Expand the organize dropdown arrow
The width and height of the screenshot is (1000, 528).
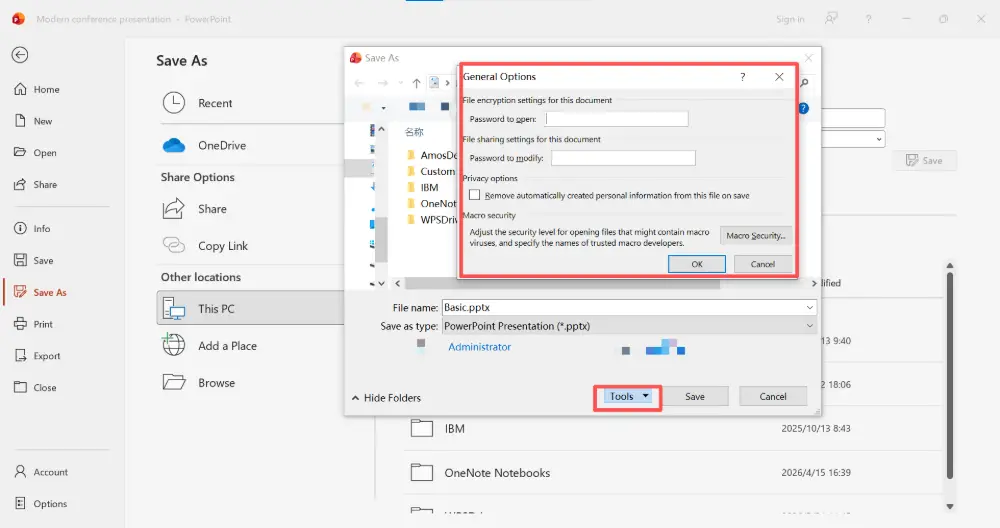point(383,107)
